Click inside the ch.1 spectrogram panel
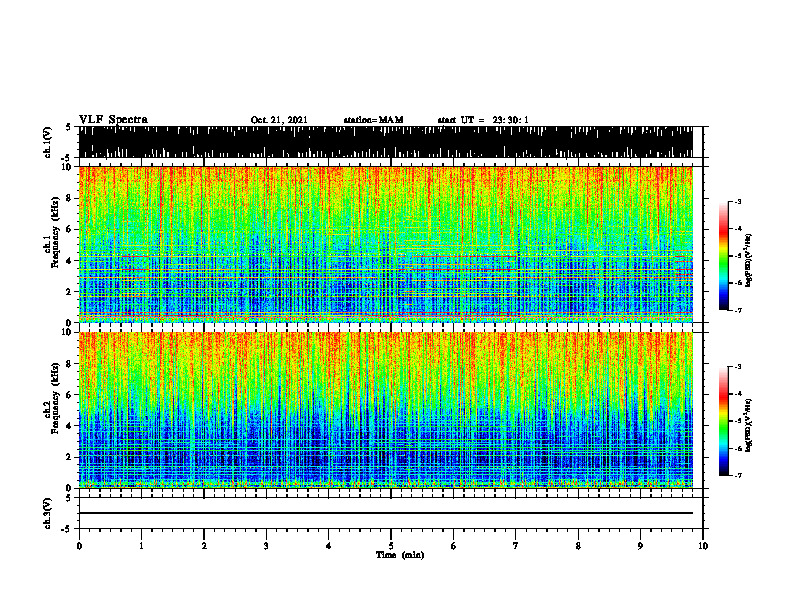 pyautogui.click(x=386, y=244)
